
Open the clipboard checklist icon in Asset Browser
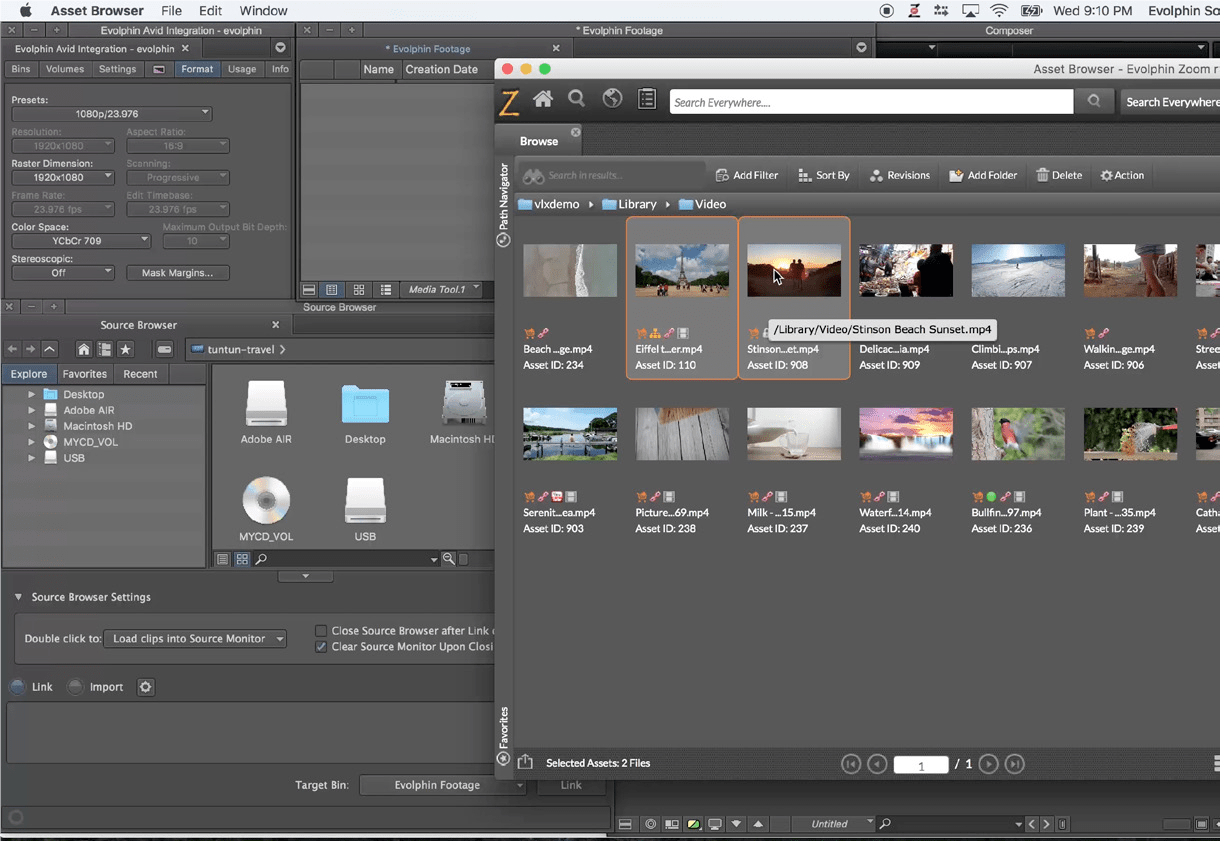tap(647, 99)
